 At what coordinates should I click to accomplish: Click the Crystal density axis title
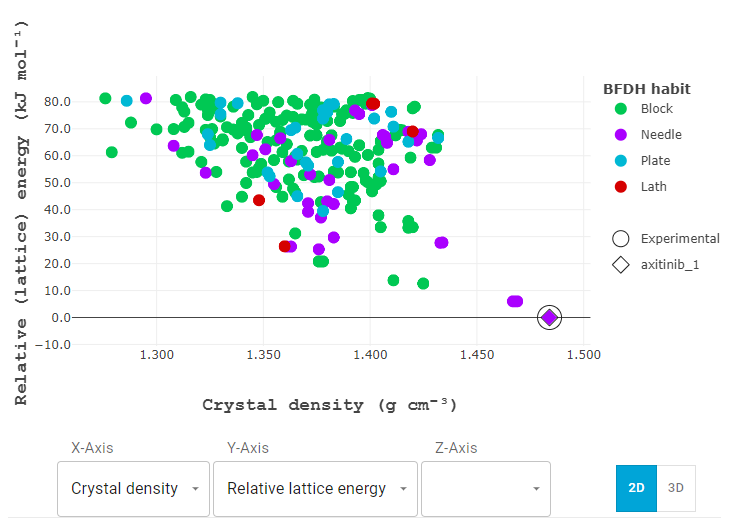click(329, 405)
